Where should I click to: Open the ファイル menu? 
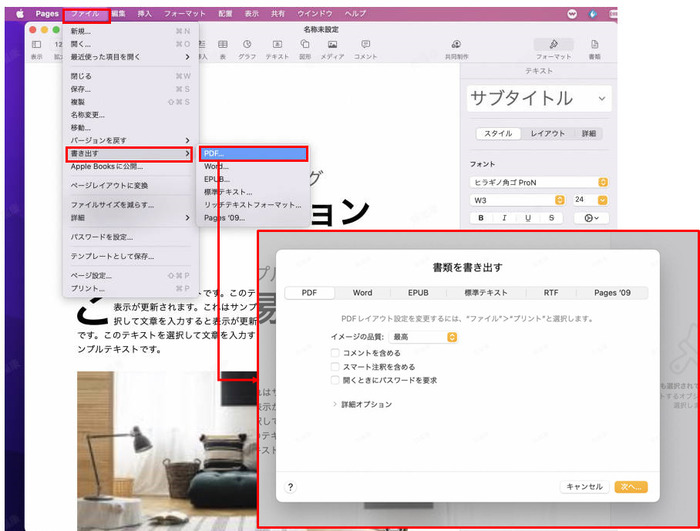click(x=86, y=14)
